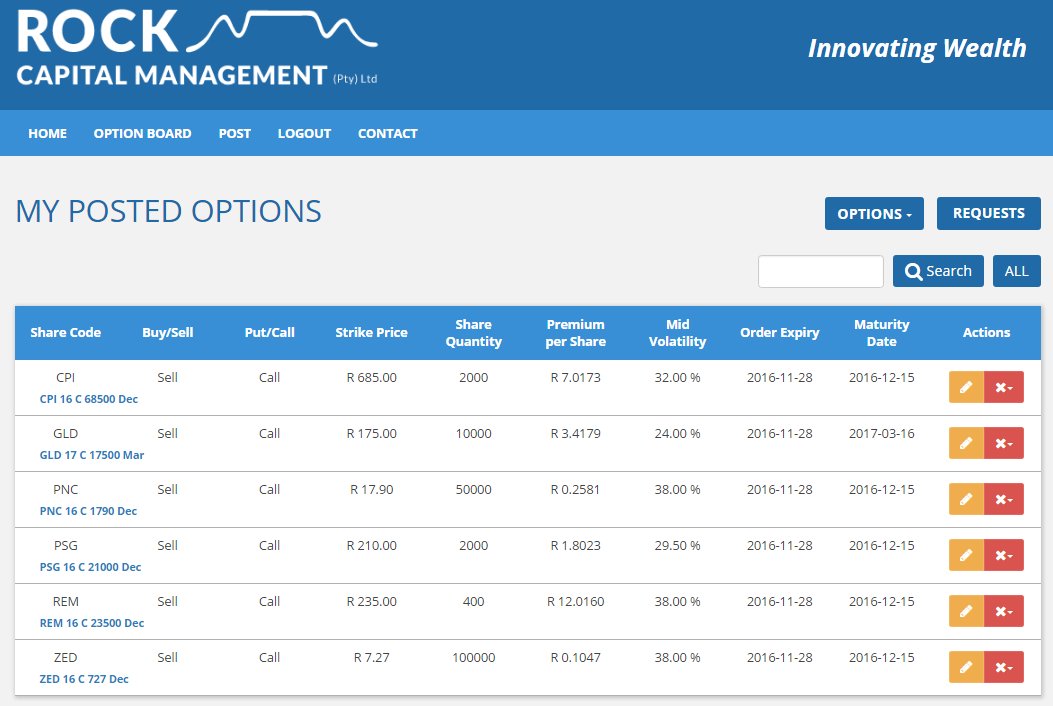Viewport: 1053px width, 706px height.
Task: Edit the PSG option with pencil icon
Action: click(x=966, y=555)
